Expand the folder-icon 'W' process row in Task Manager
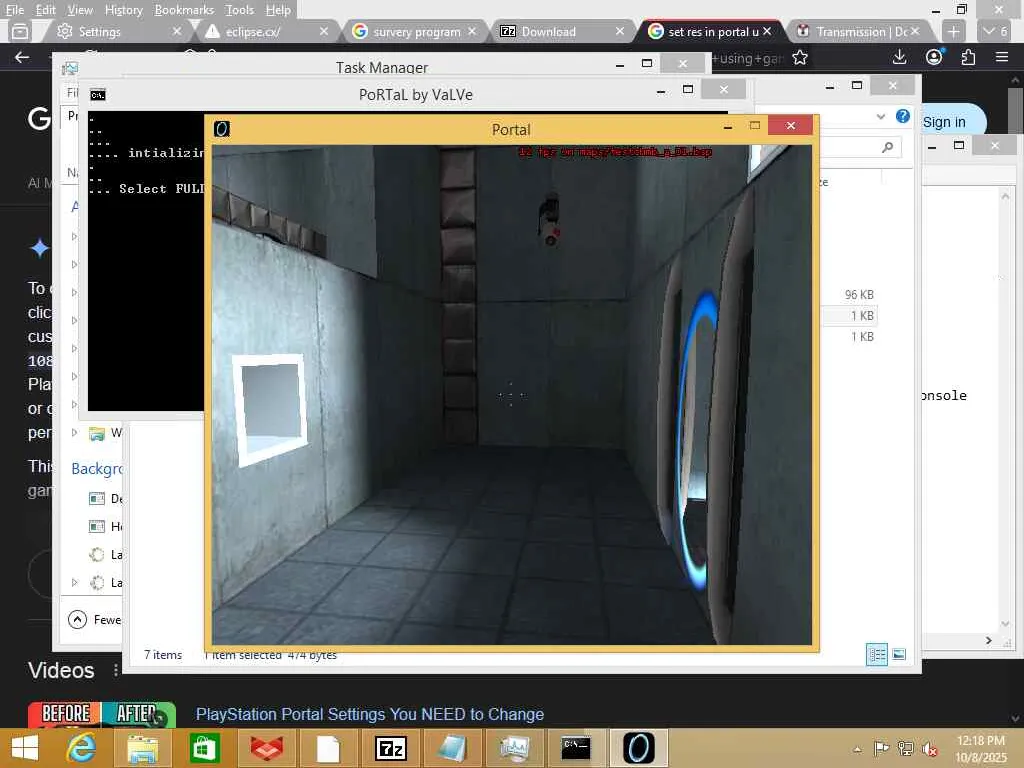 click(x=74, y=432)
